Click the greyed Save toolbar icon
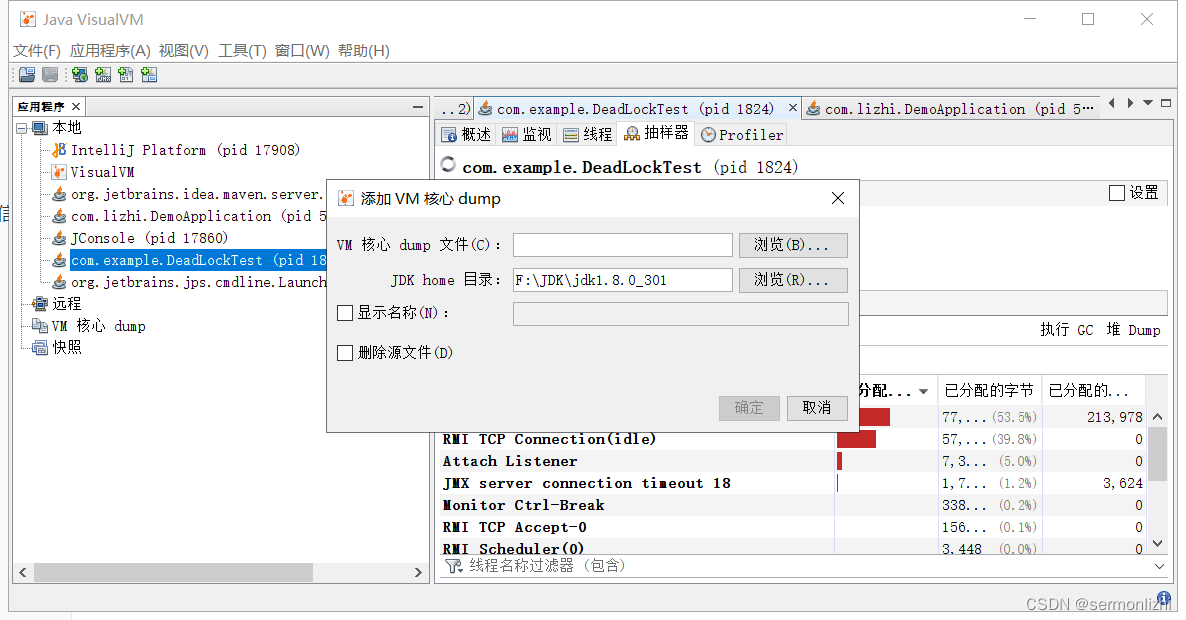Viewport: 1186px width, 620px height. point(50,75)
